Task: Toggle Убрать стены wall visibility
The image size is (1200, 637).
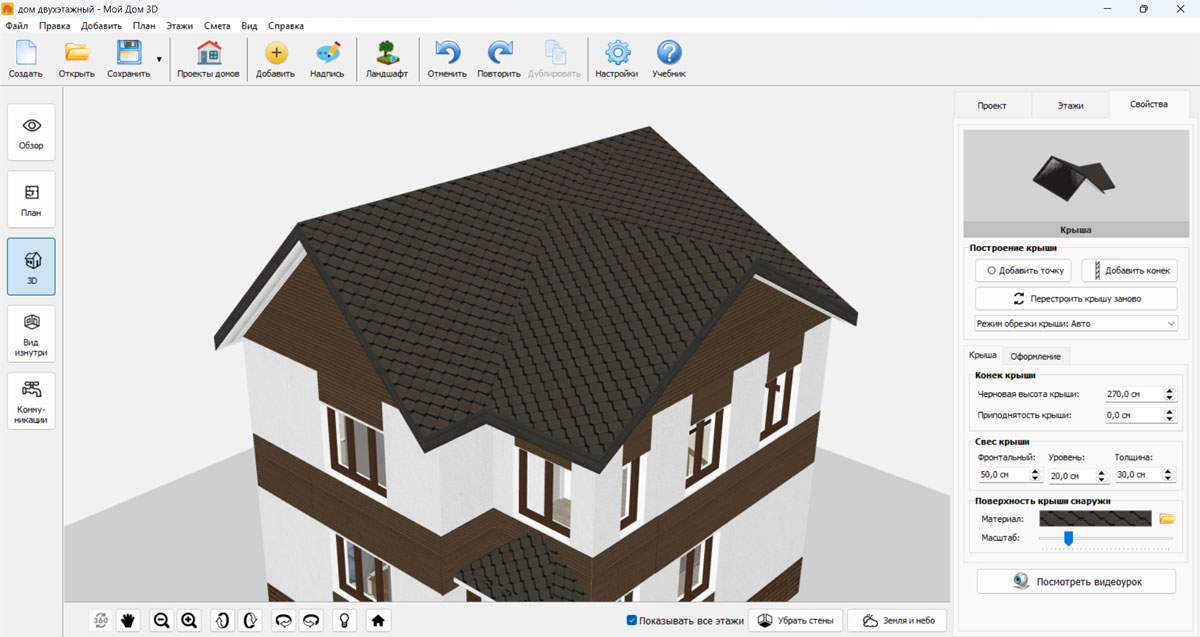Action: coord(796,621)
